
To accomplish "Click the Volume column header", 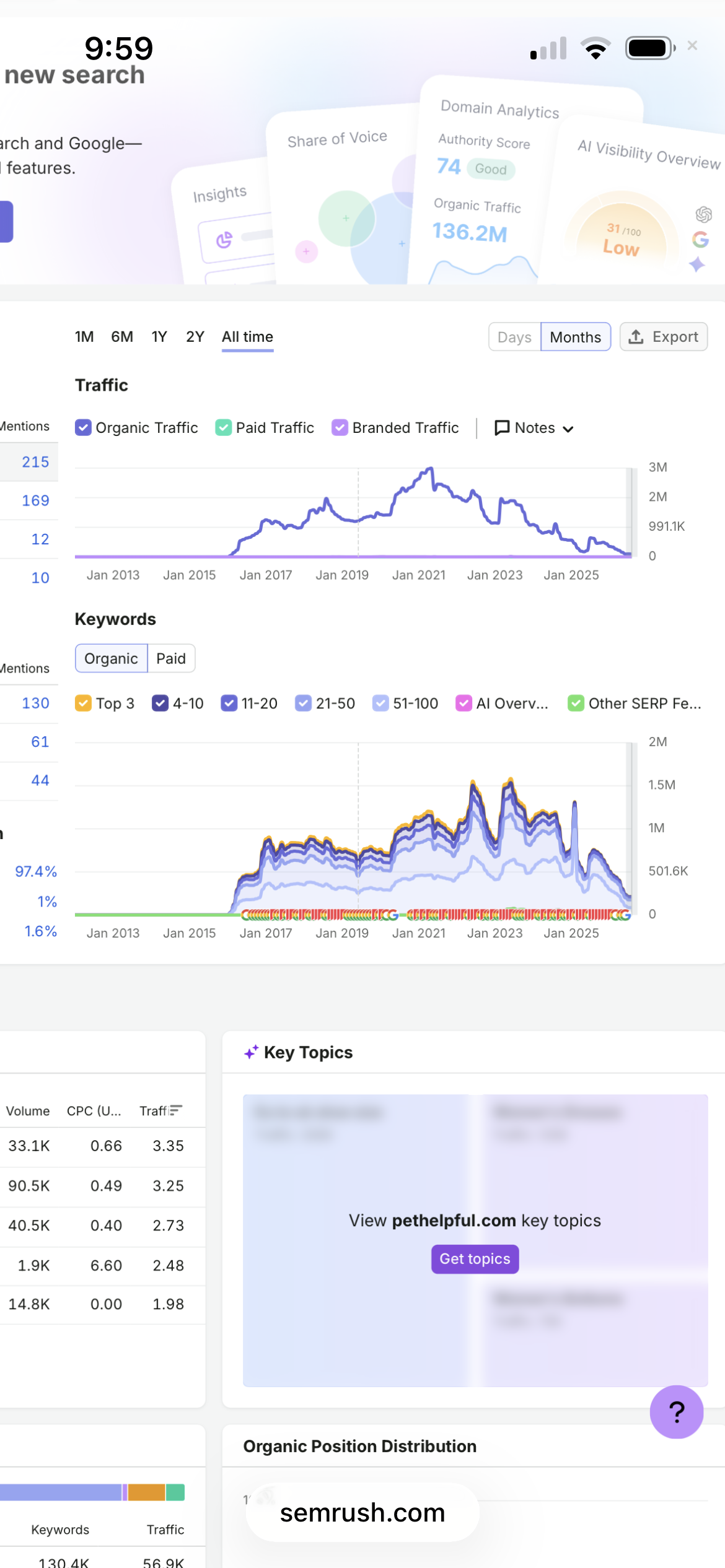I will [28, 1111].
